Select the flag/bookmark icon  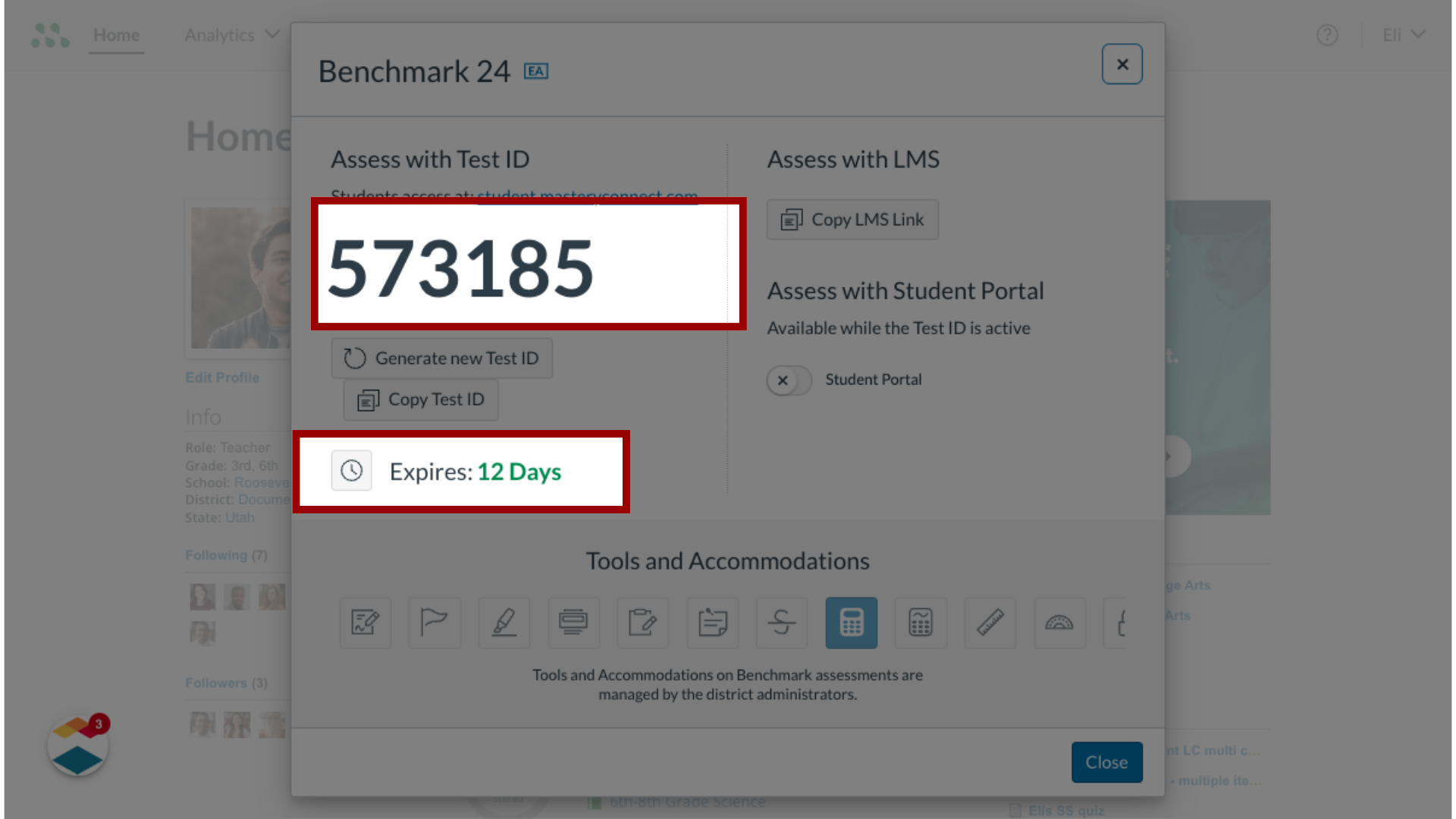pyautogui.click(x=434, y=622)
